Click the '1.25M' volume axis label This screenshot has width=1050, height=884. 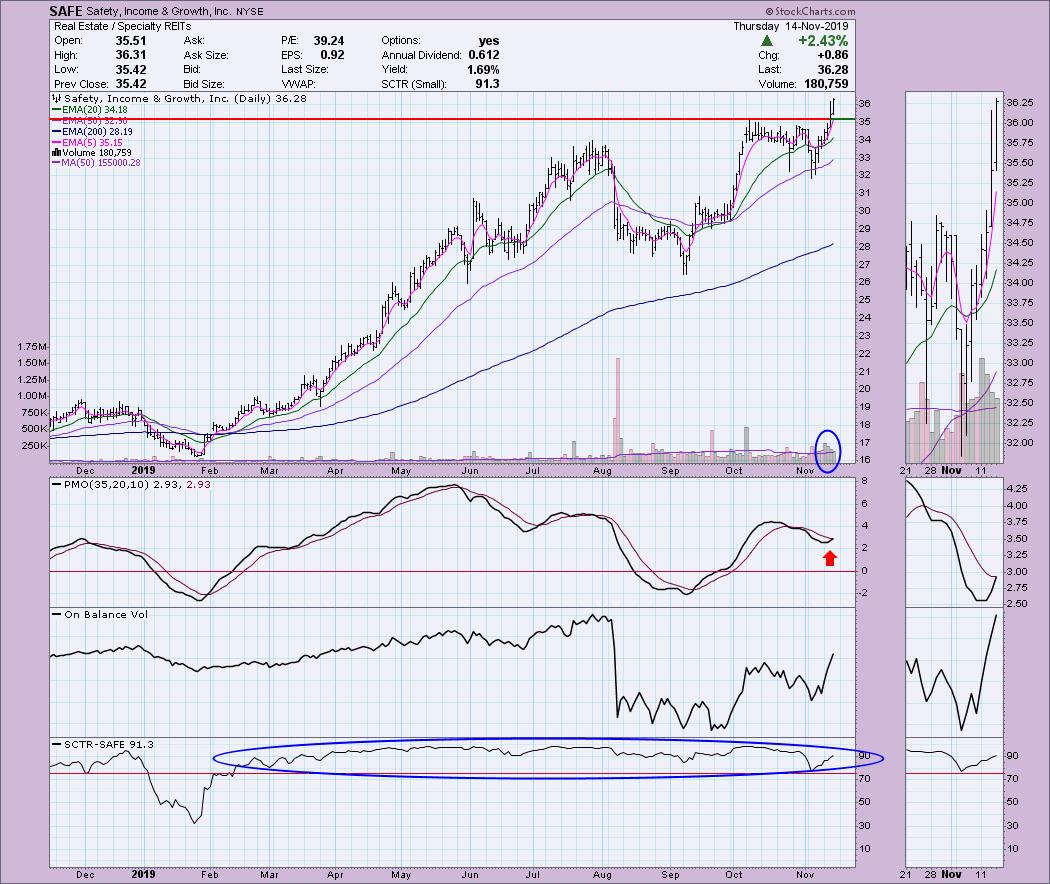[x=31, y=380]
